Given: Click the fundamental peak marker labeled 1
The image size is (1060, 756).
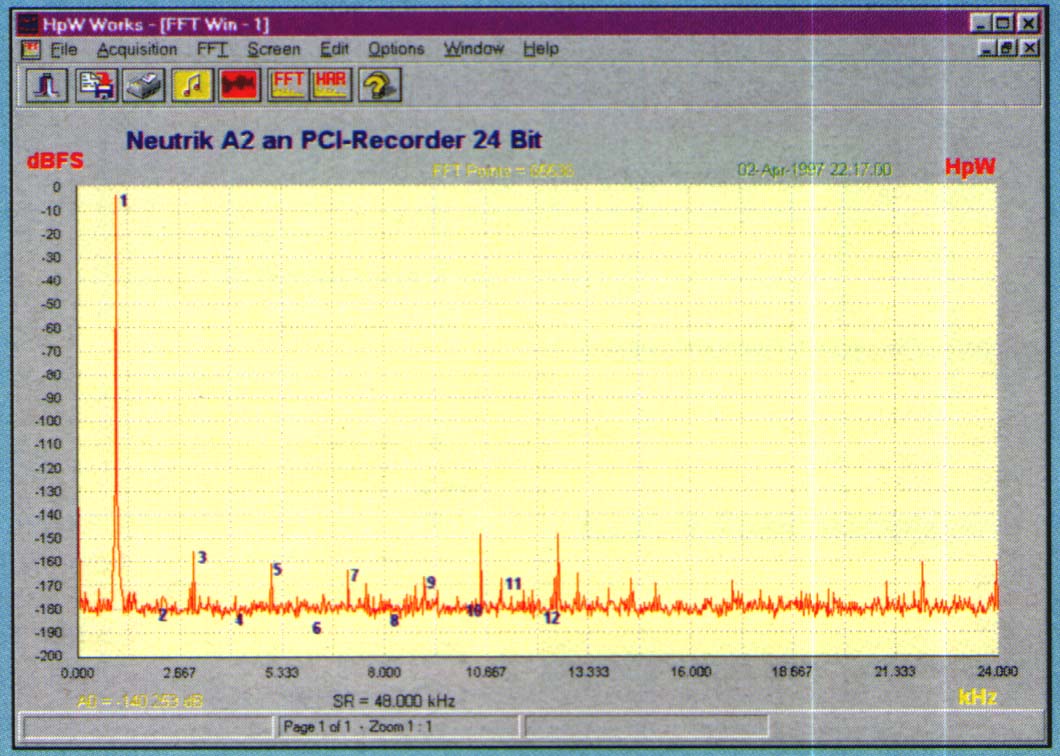Looking at the screenshot, I should click(124, 201).
